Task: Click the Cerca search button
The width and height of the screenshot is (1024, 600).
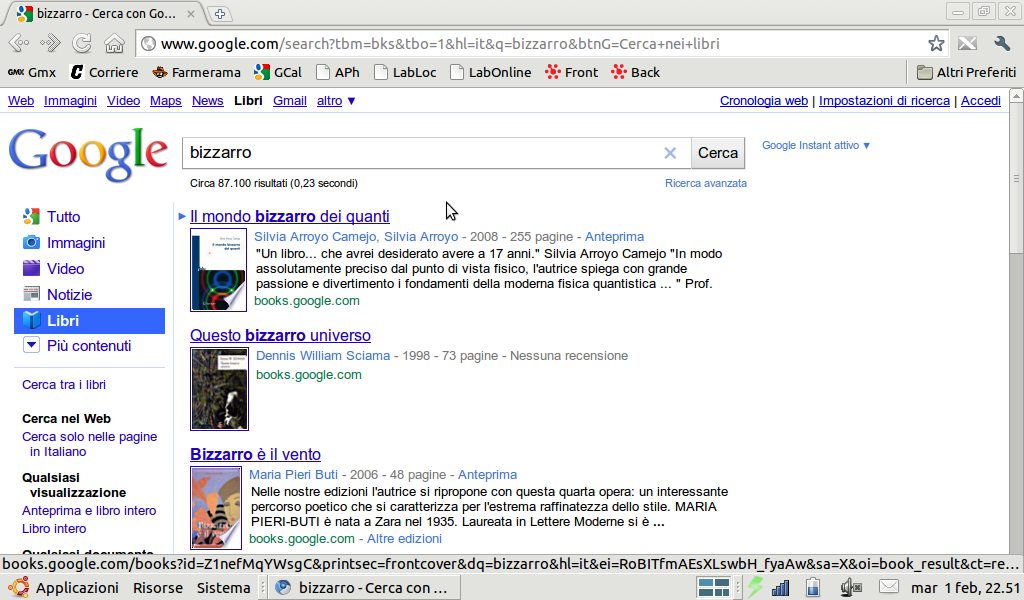Action: coord(718,153)
